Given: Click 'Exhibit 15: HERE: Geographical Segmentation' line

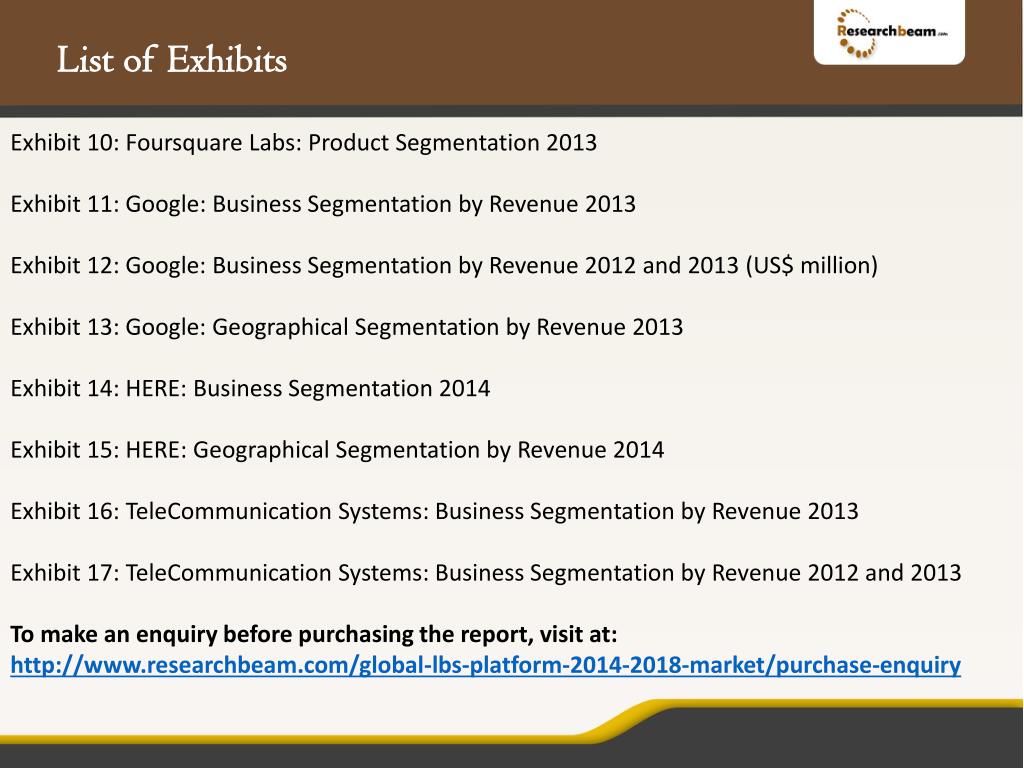Looking at the screenshot, I should click(x=337, y=450).
